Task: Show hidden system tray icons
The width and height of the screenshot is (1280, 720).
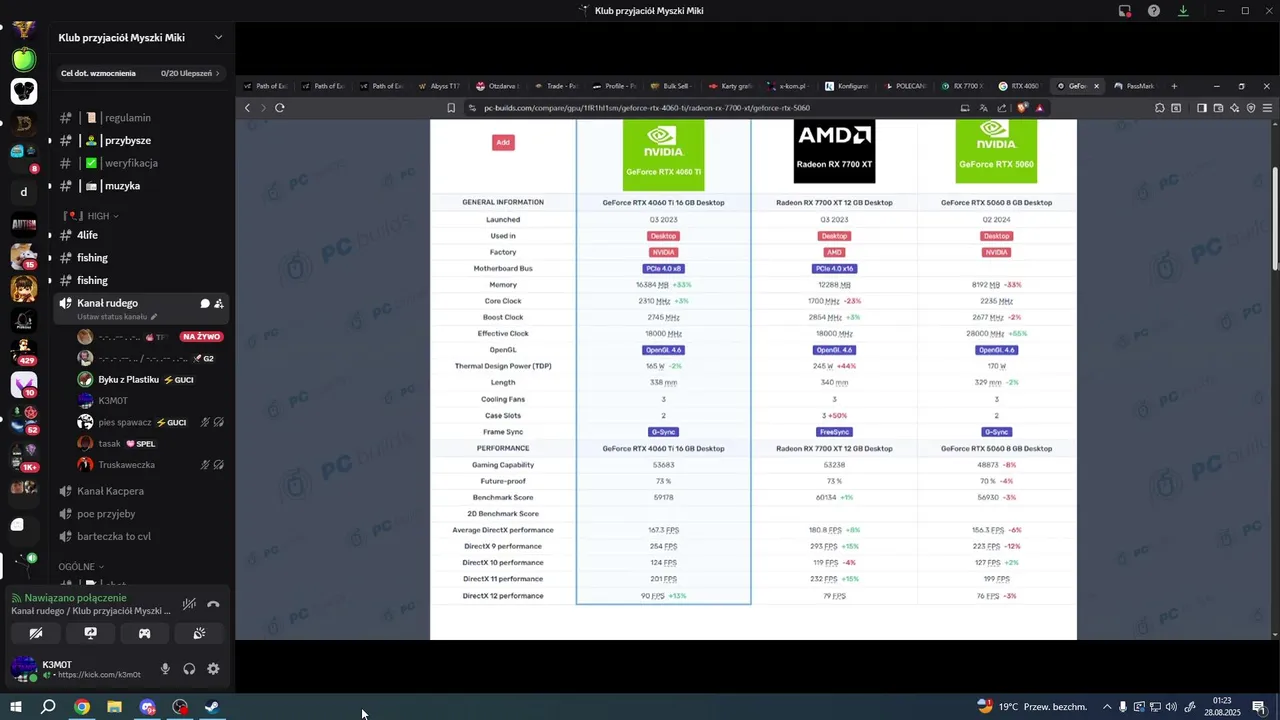Action: coord(1107,707)
